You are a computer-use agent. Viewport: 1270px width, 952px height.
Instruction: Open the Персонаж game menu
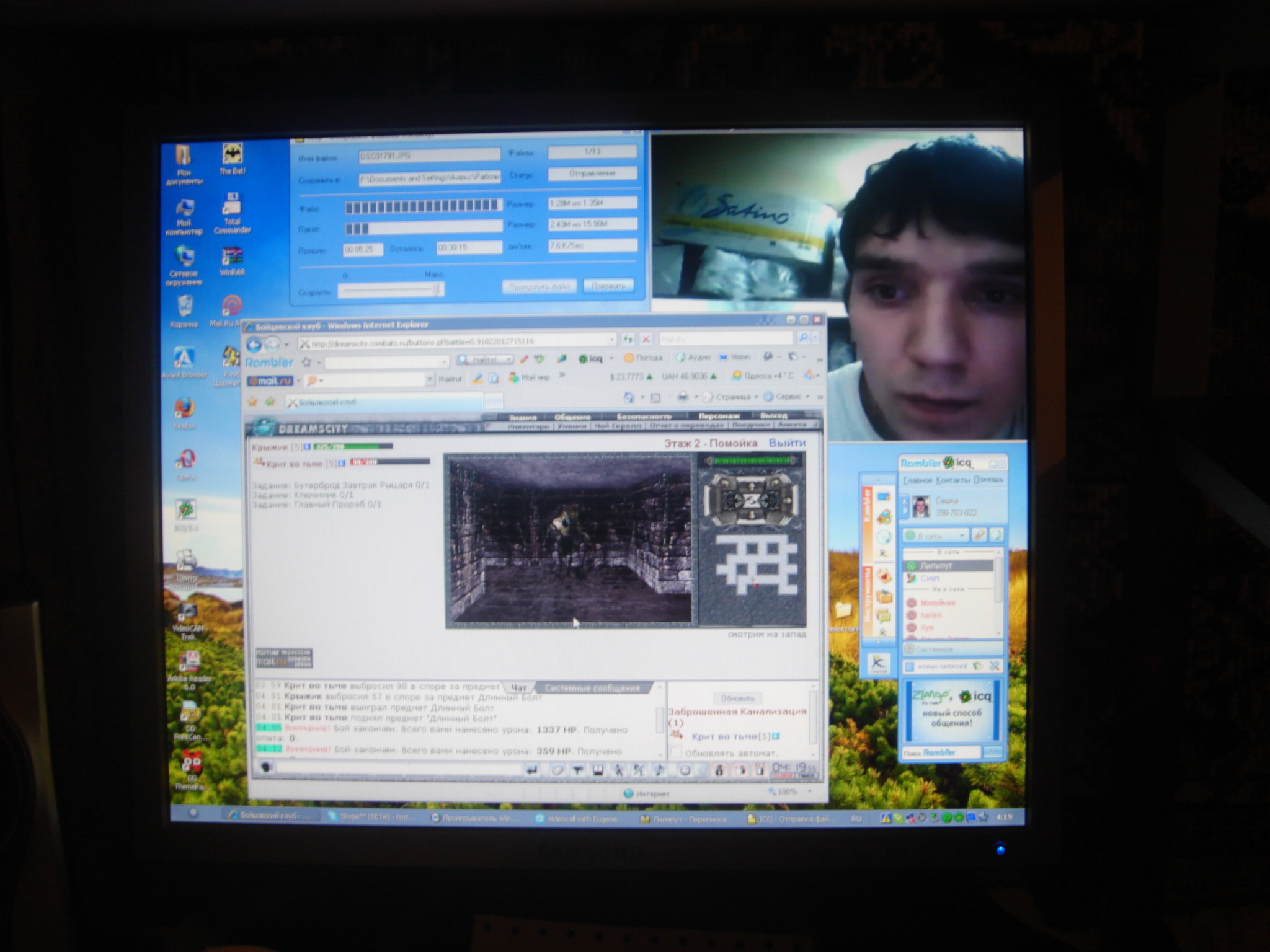click(719, 415)
